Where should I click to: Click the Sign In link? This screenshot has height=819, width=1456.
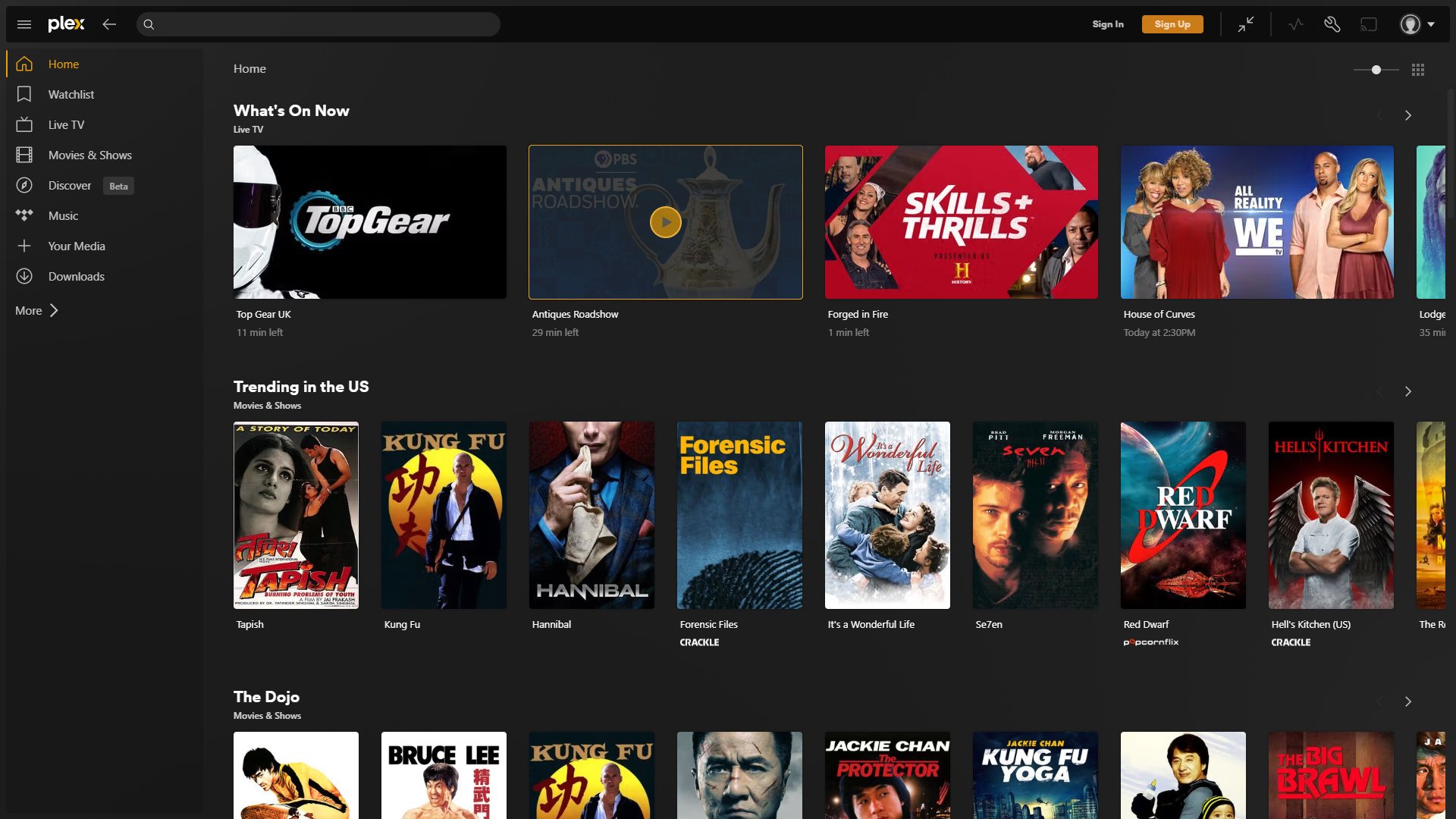click(1107, 24)
